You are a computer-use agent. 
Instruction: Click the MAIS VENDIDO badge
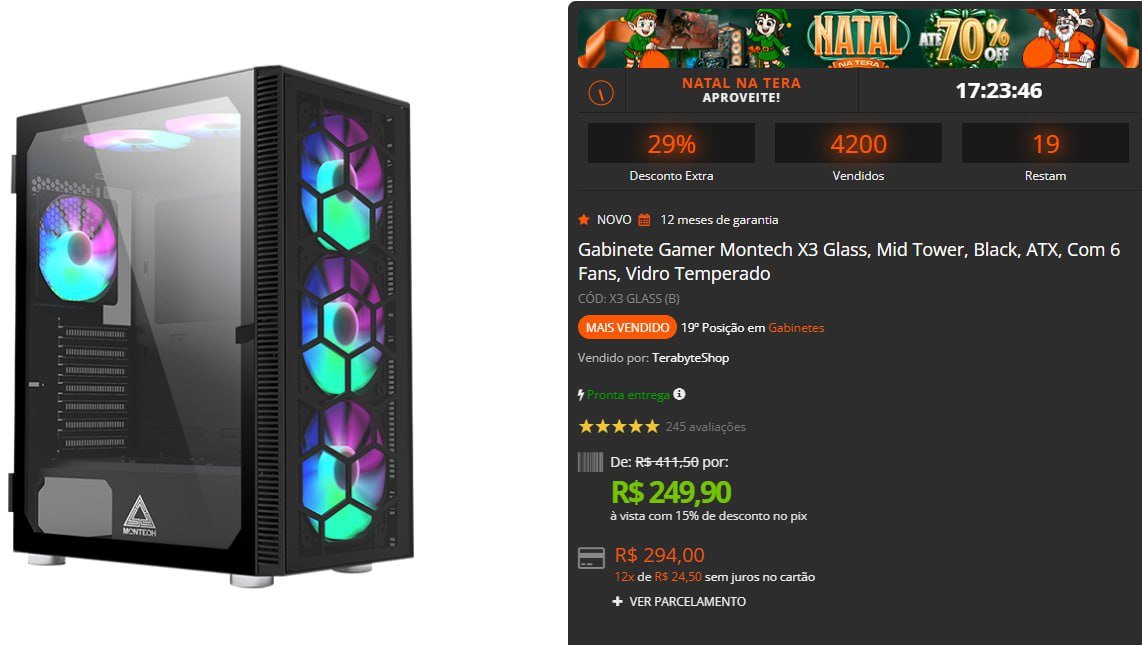pos(626,327)
